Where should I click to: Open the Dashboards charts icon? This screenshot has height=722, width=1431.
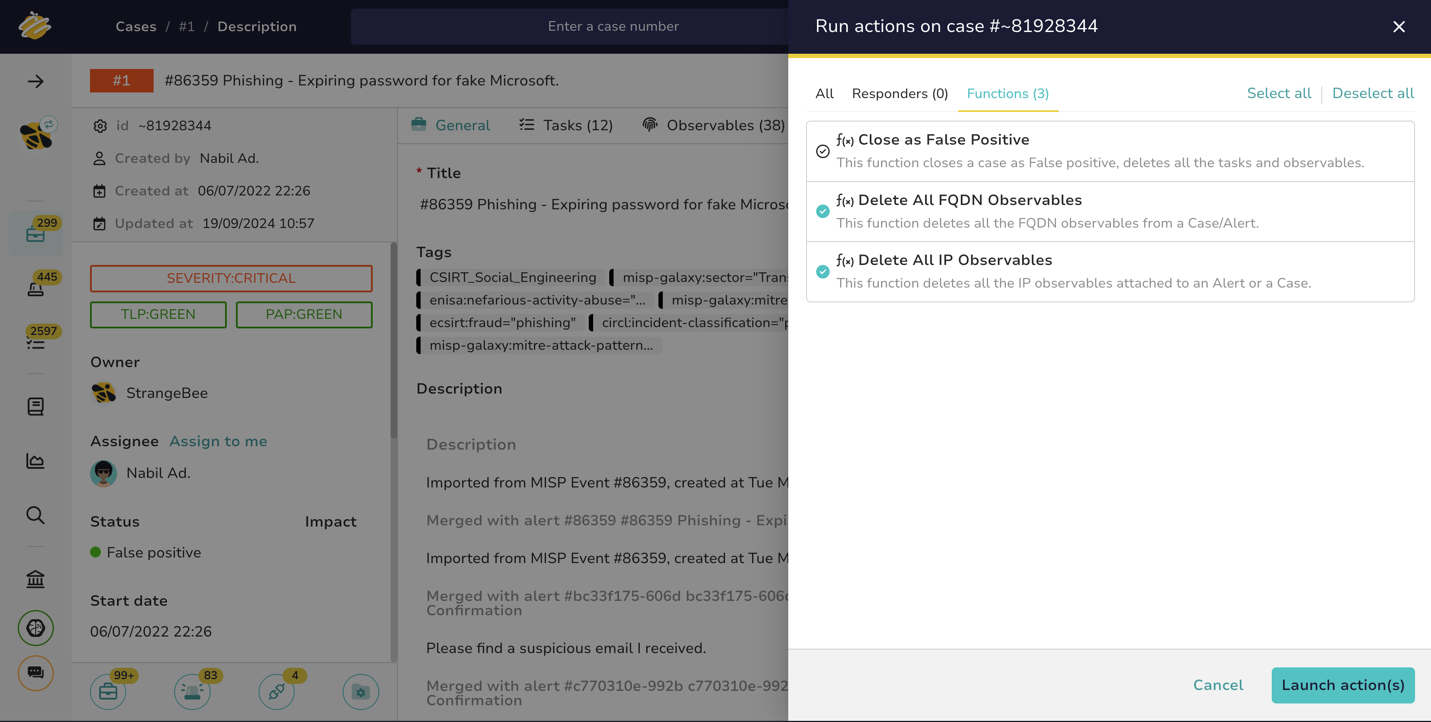coord(35,460)
